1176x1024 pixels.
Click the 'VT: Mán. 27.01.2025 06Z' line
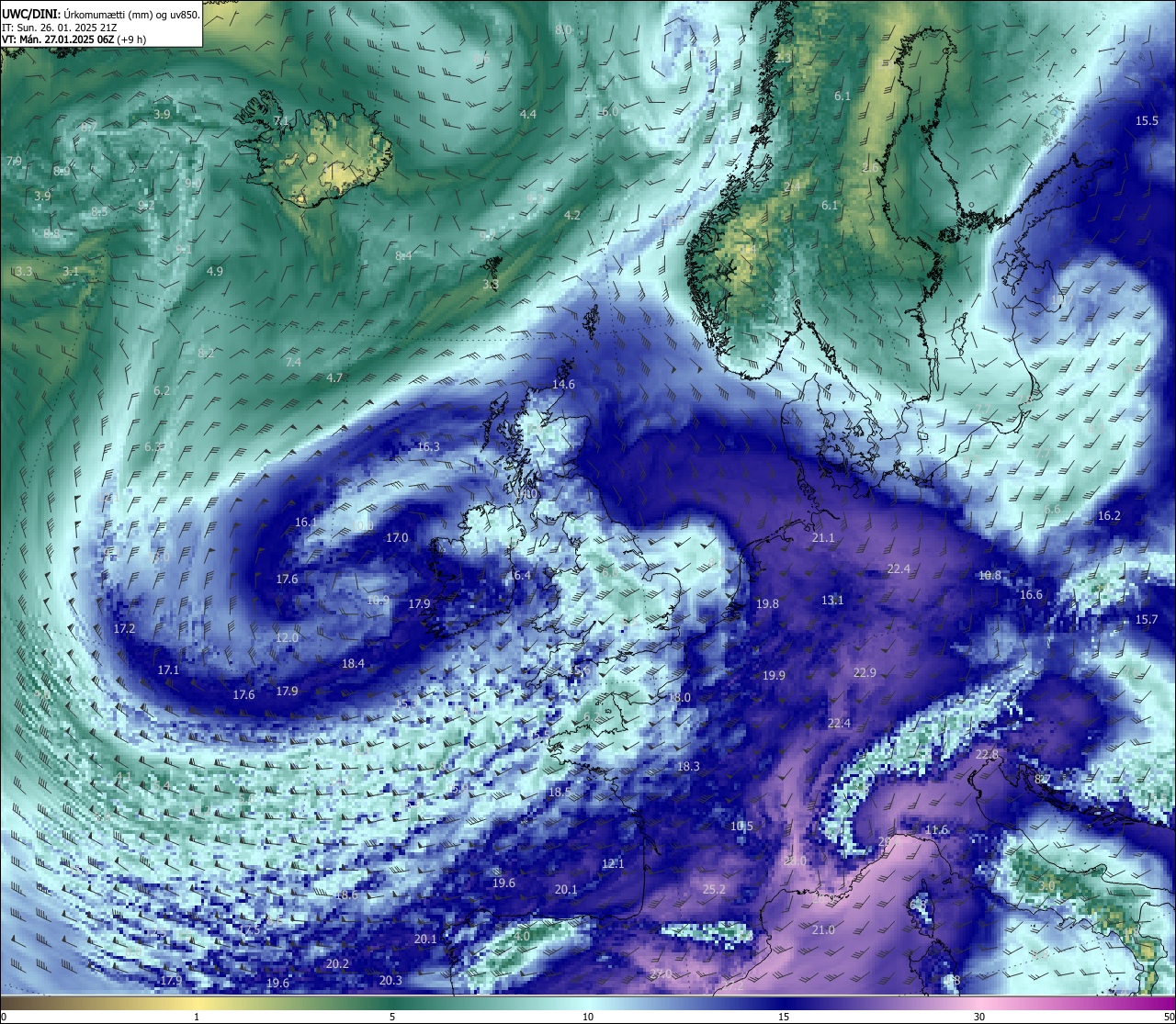click(74, 39)
